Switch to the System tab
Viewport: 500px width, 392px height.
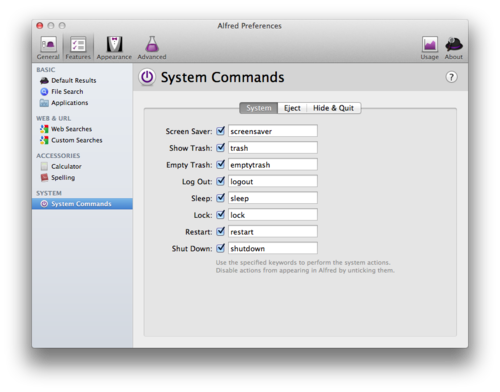tap(259, 108)
